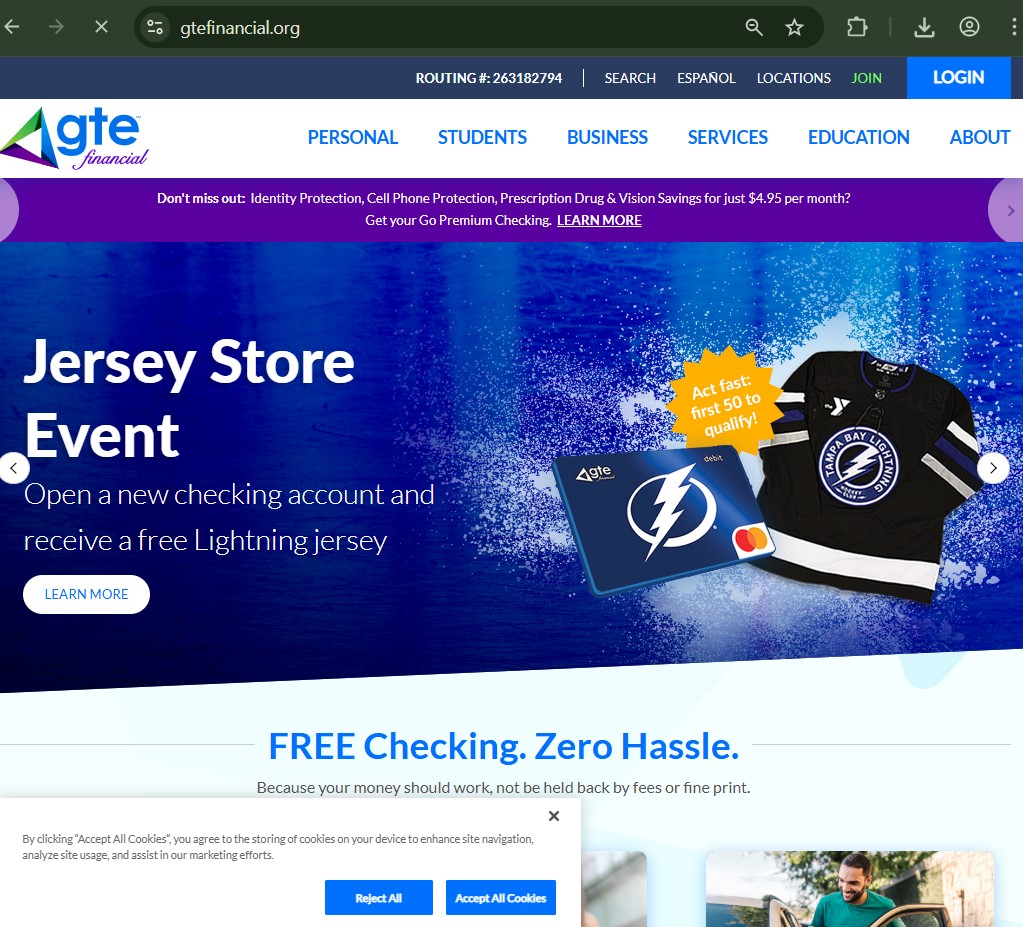Click the blue LOGIN button
The image size is (1023, 927).
958,78
